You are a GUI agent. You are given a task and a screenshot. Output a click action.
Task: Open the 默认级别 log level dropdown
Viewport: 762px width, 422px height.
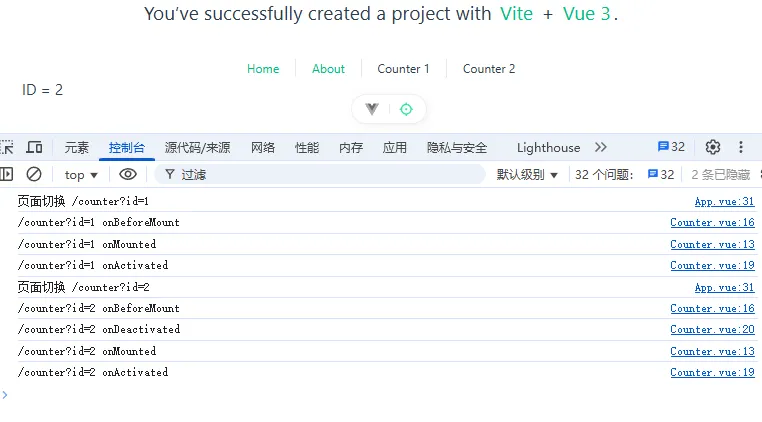click(527, 175)
